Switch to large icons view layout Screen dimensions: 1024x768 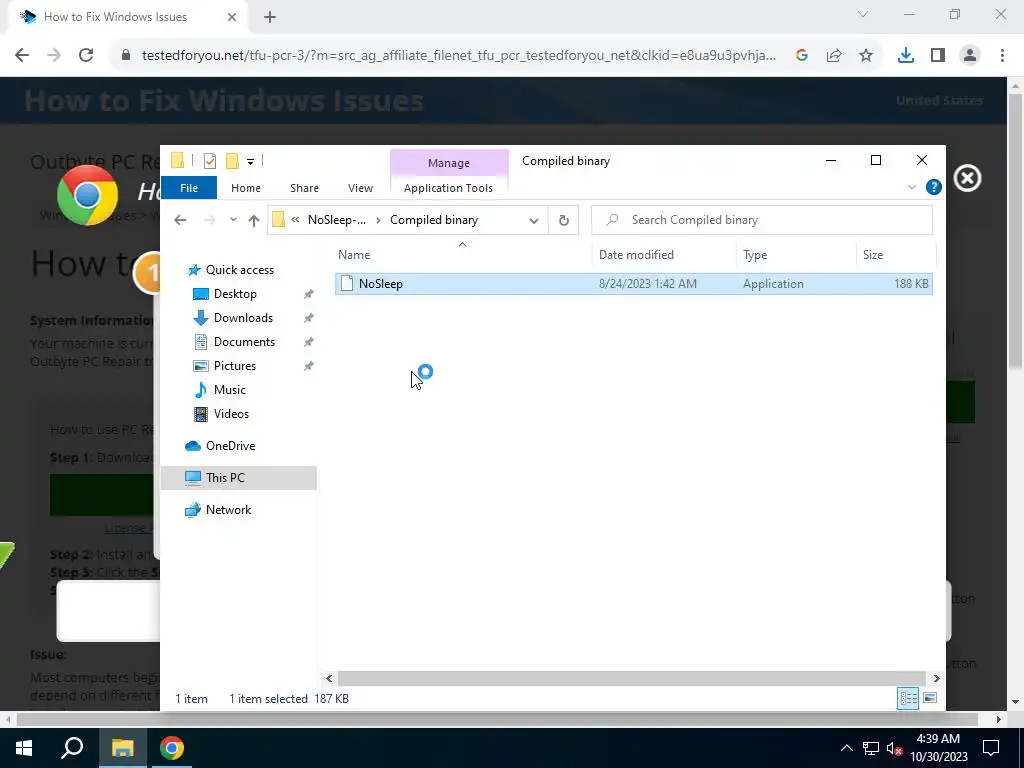point(930,698)
